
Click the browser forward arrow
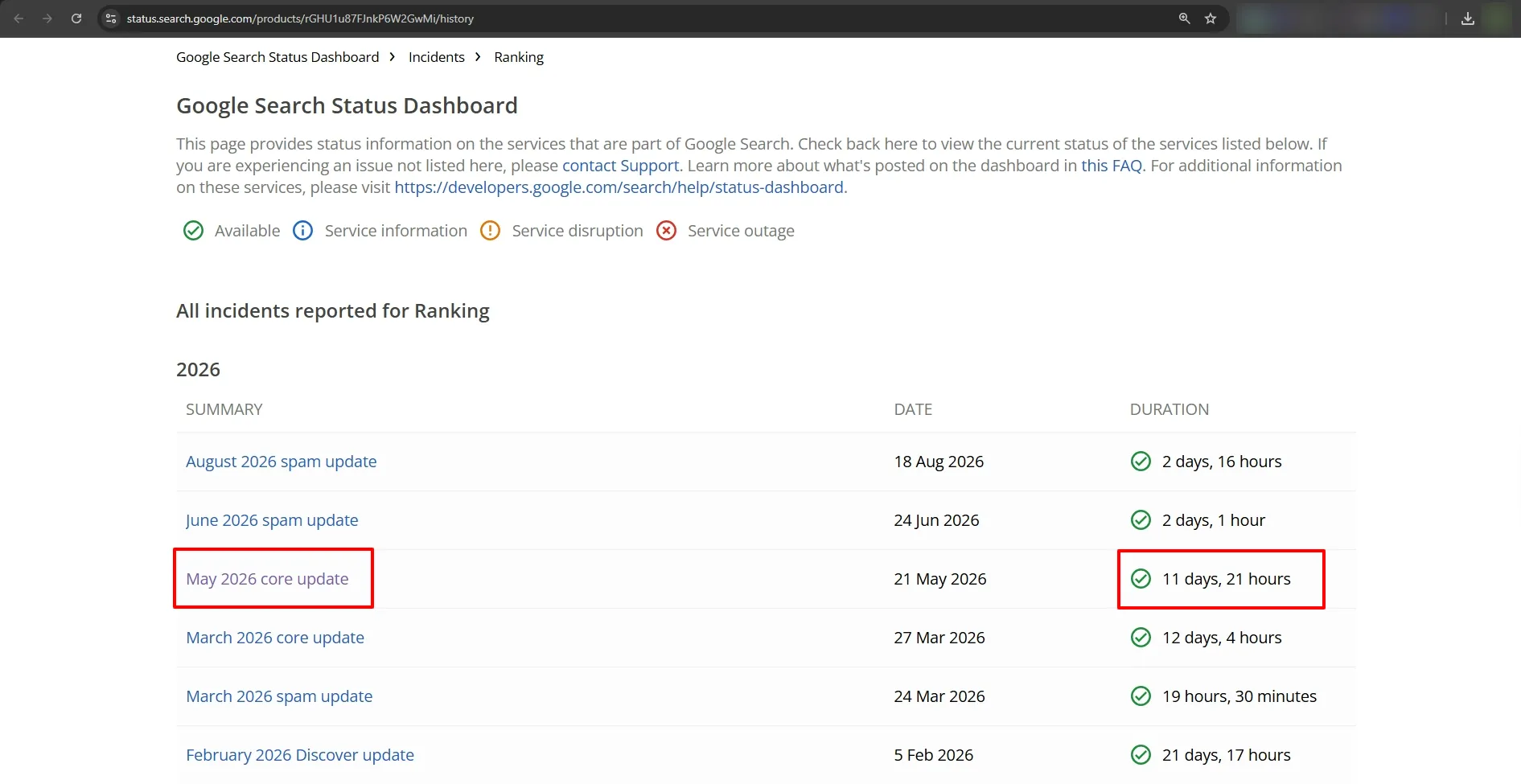click(x=47, y=18)
